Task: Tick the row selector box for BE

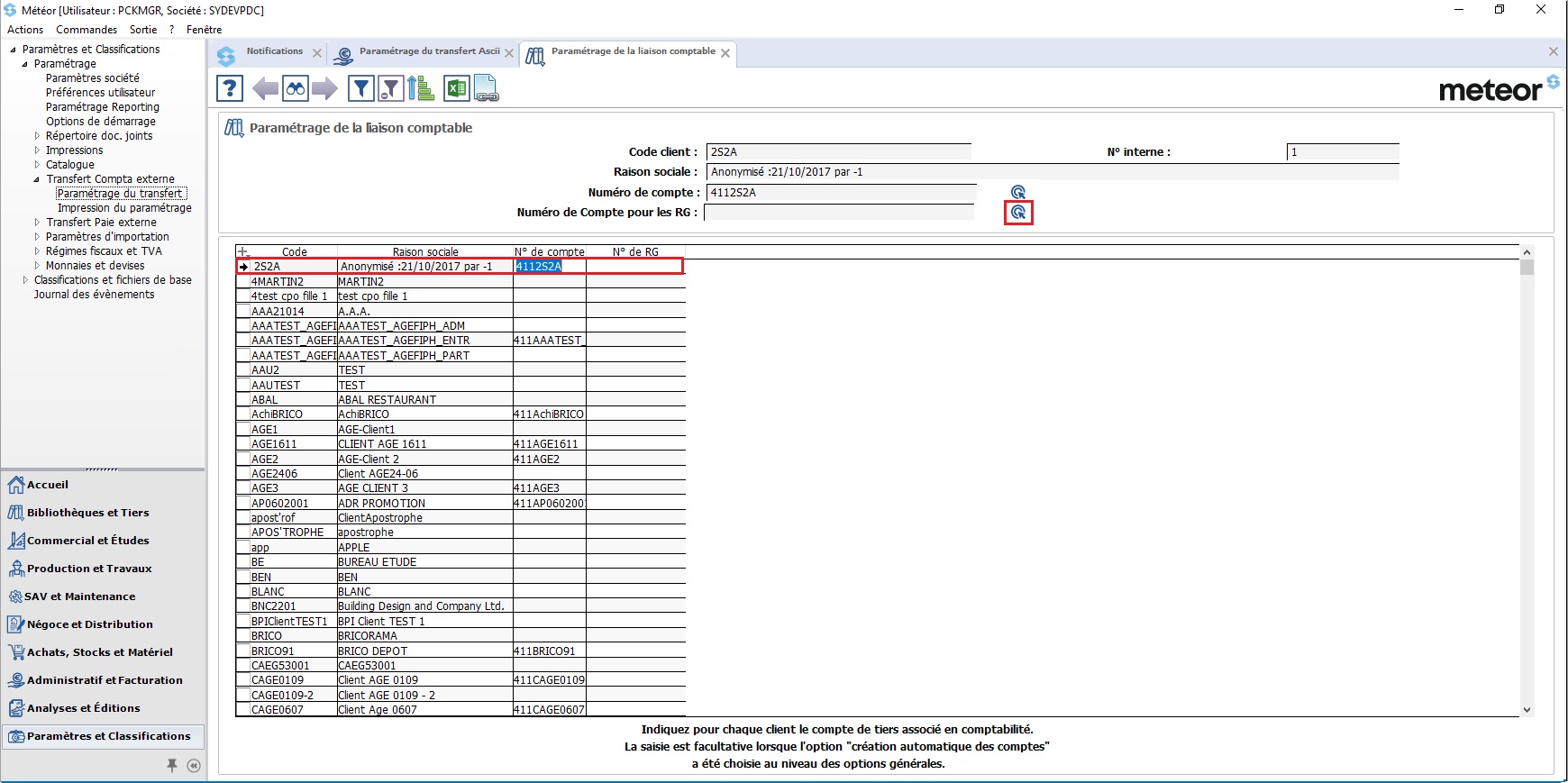Action: point(243,562)
